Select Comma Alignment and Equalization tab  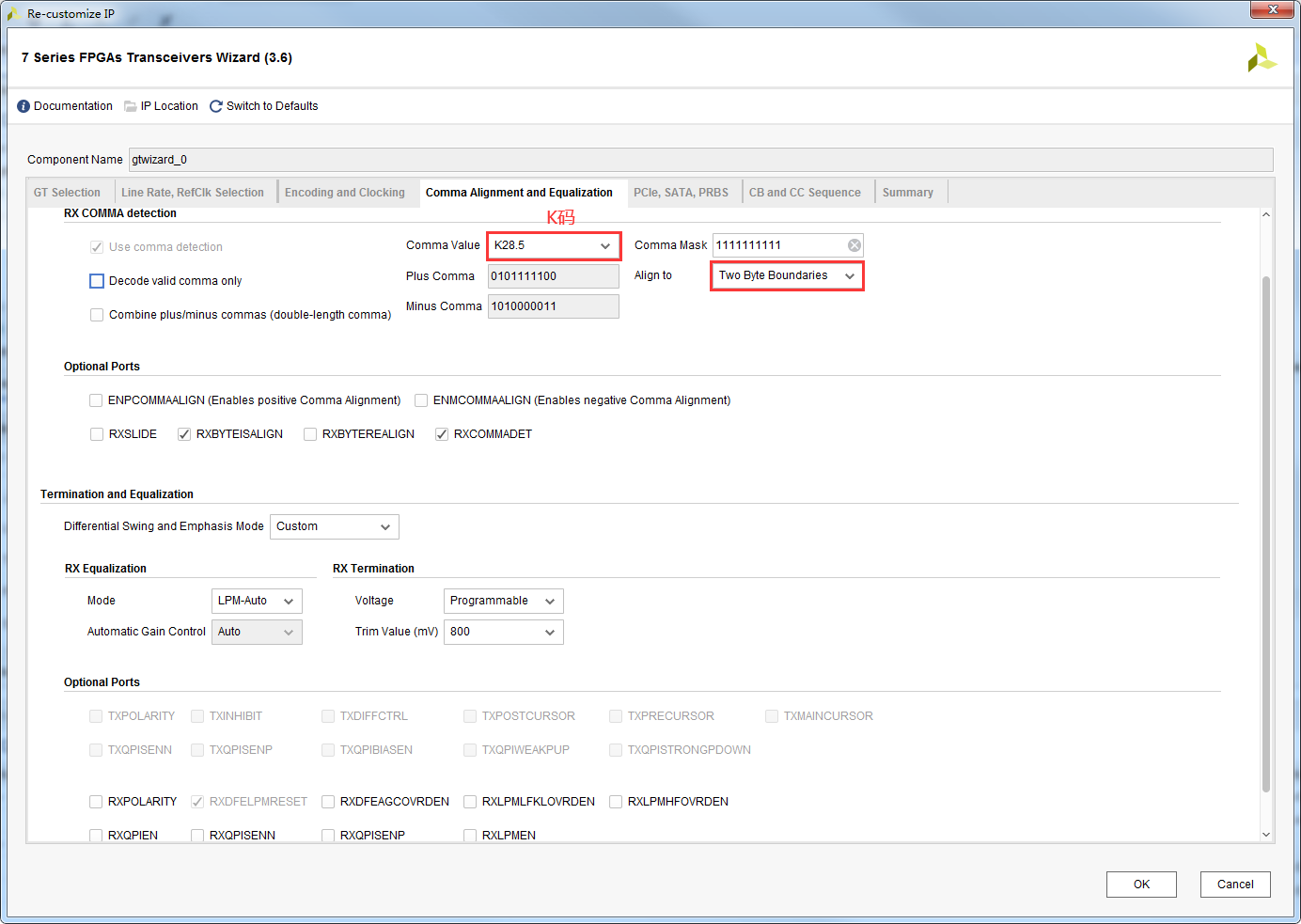(519, 193)
